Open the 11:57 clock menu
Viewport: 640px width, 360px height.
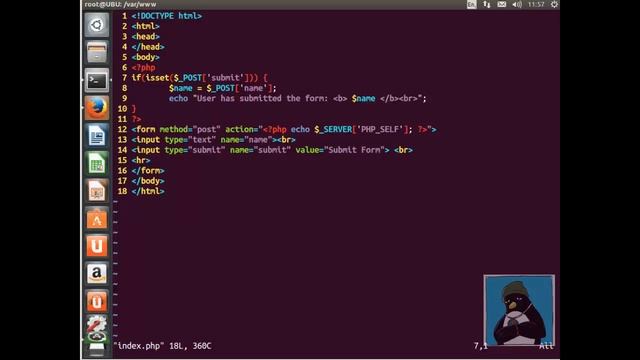click(x=536, y=4)
